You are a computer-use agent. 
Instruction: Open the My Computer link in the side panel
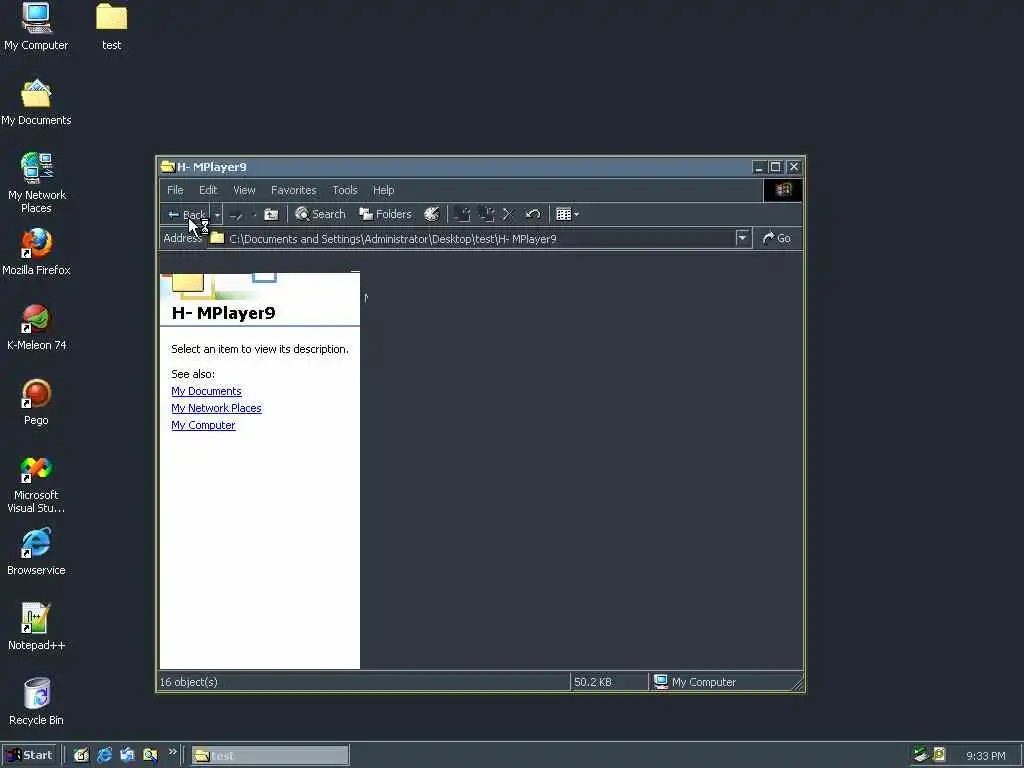(x=203, y=425)
